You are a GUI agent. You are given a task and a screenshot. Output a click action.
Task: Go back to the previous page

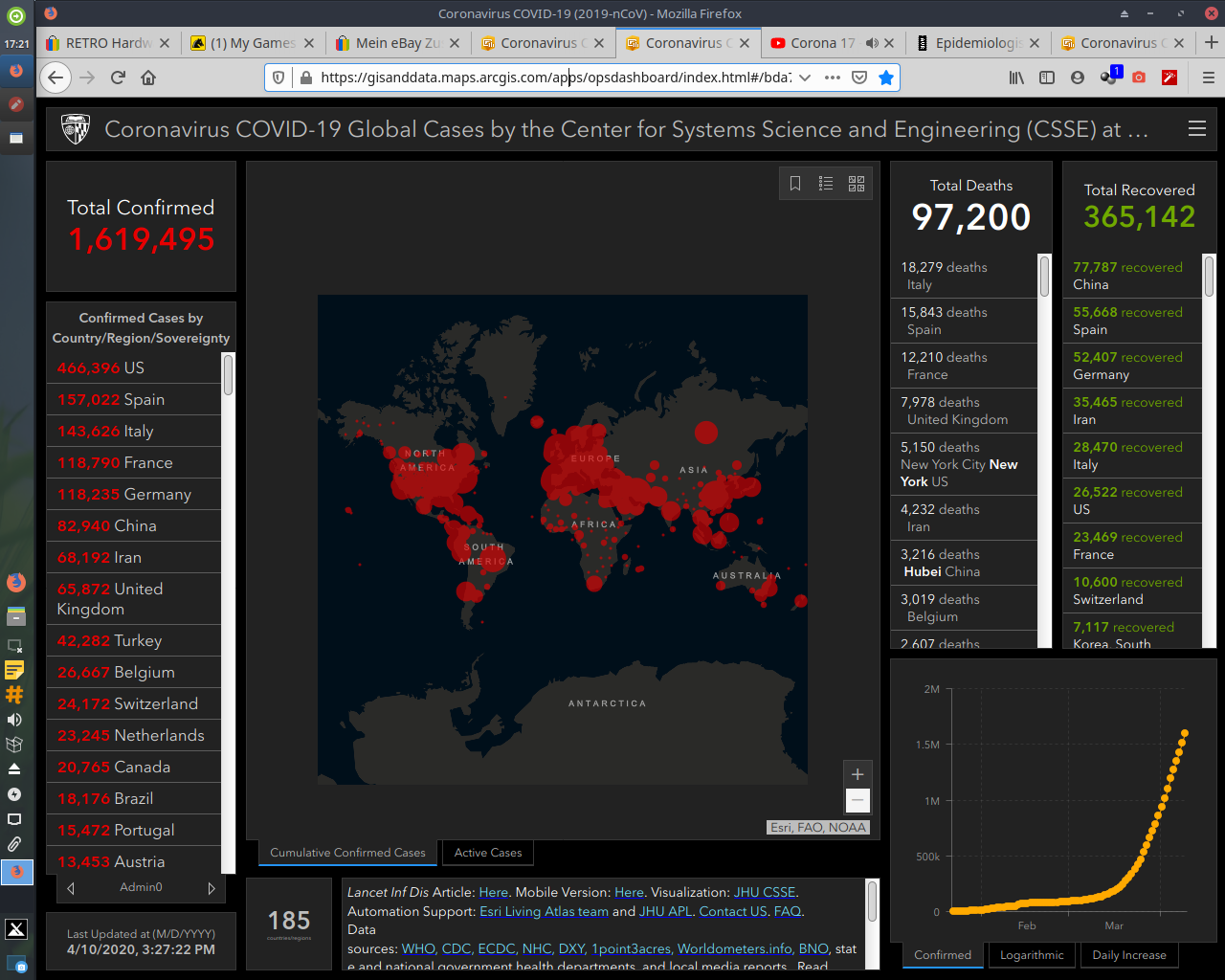coord(56,78)
